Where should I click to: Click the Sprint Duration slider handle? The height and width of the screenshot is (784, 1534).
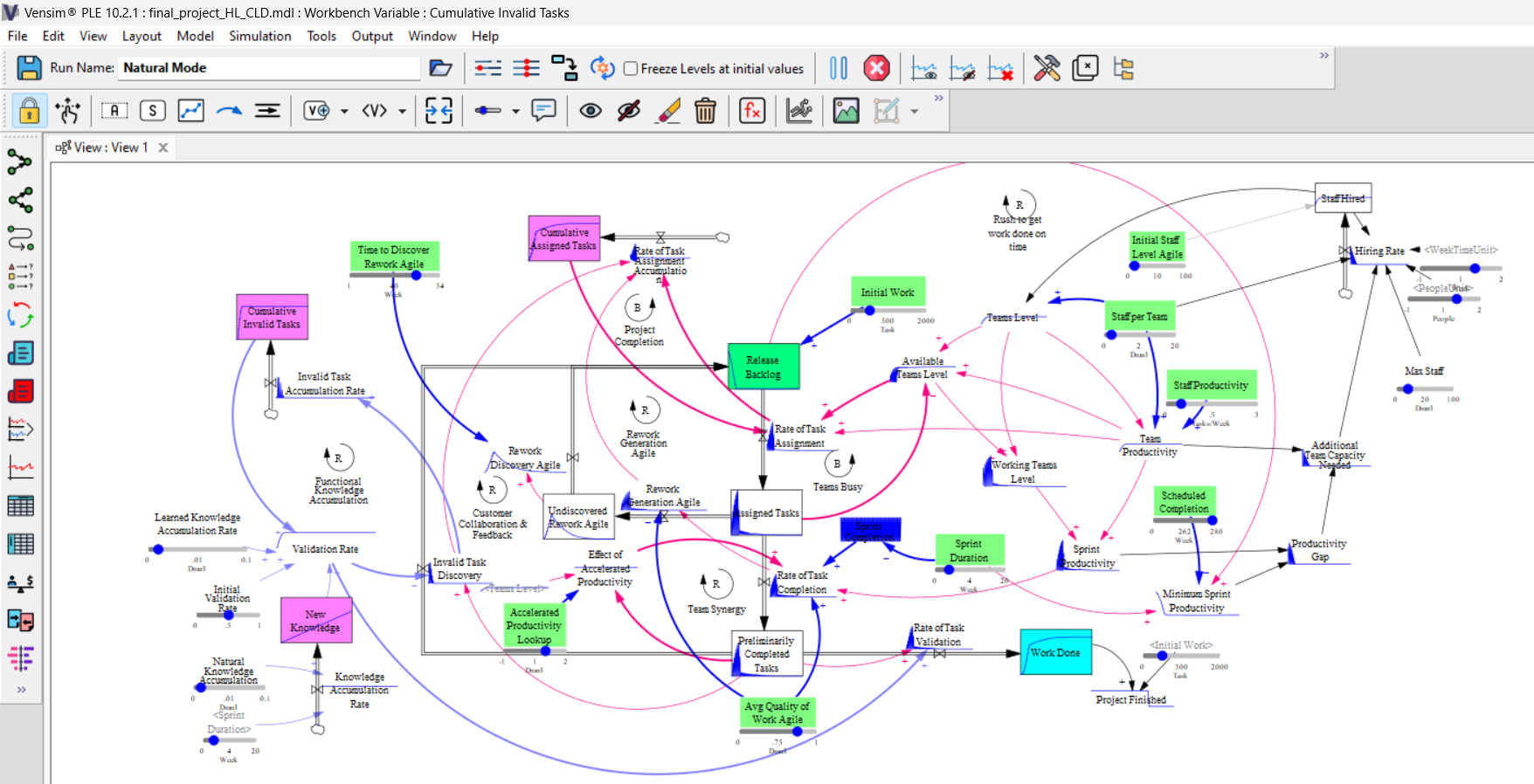pyautogui.click(x=949, y=569)
